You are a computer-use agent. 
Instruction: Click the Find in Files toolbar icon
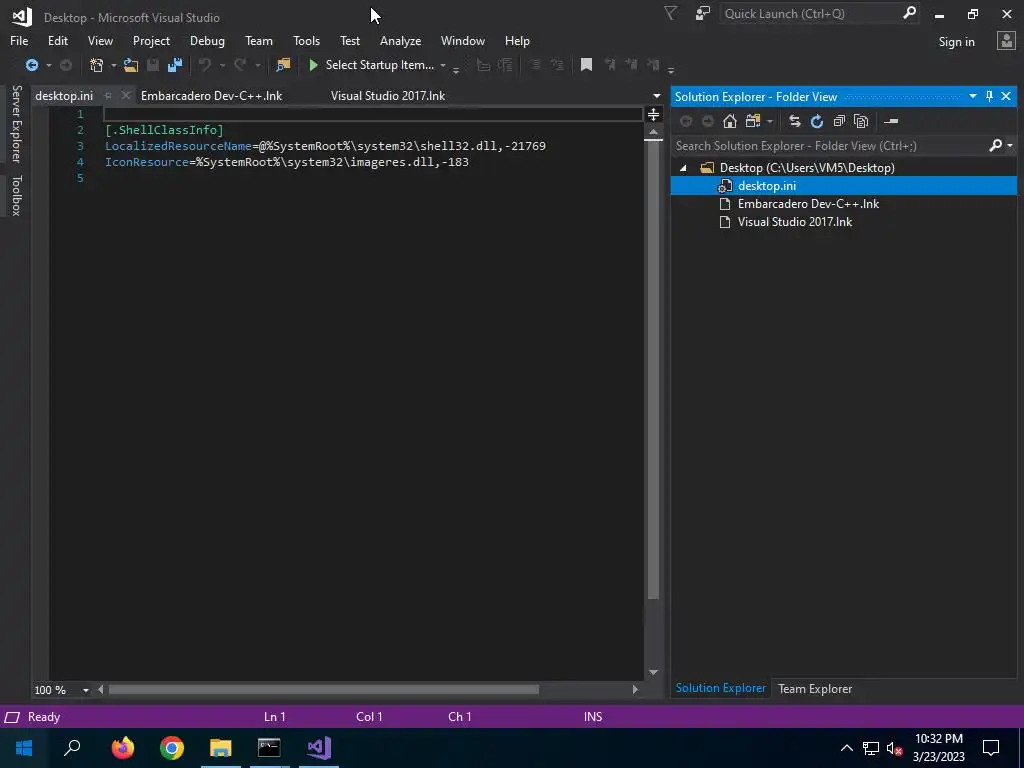click(x=283, y=65)
